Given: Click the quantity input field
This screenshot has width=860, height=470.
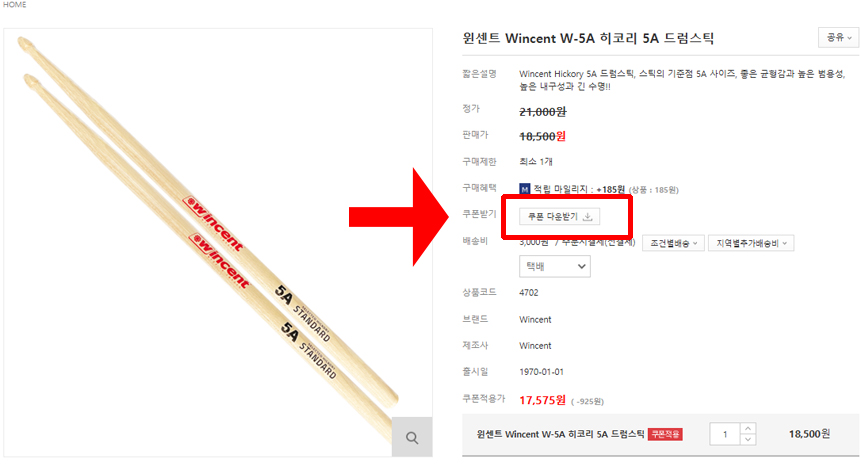Looking at the screenshot, I should pyautogui.click(x=725, y=434).
